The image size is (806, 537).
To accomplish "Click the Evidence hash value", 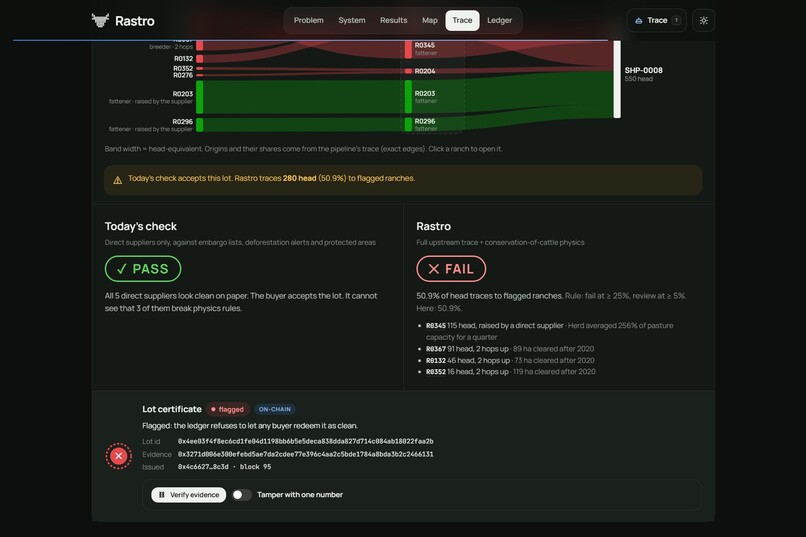I will tap(305, 454).
